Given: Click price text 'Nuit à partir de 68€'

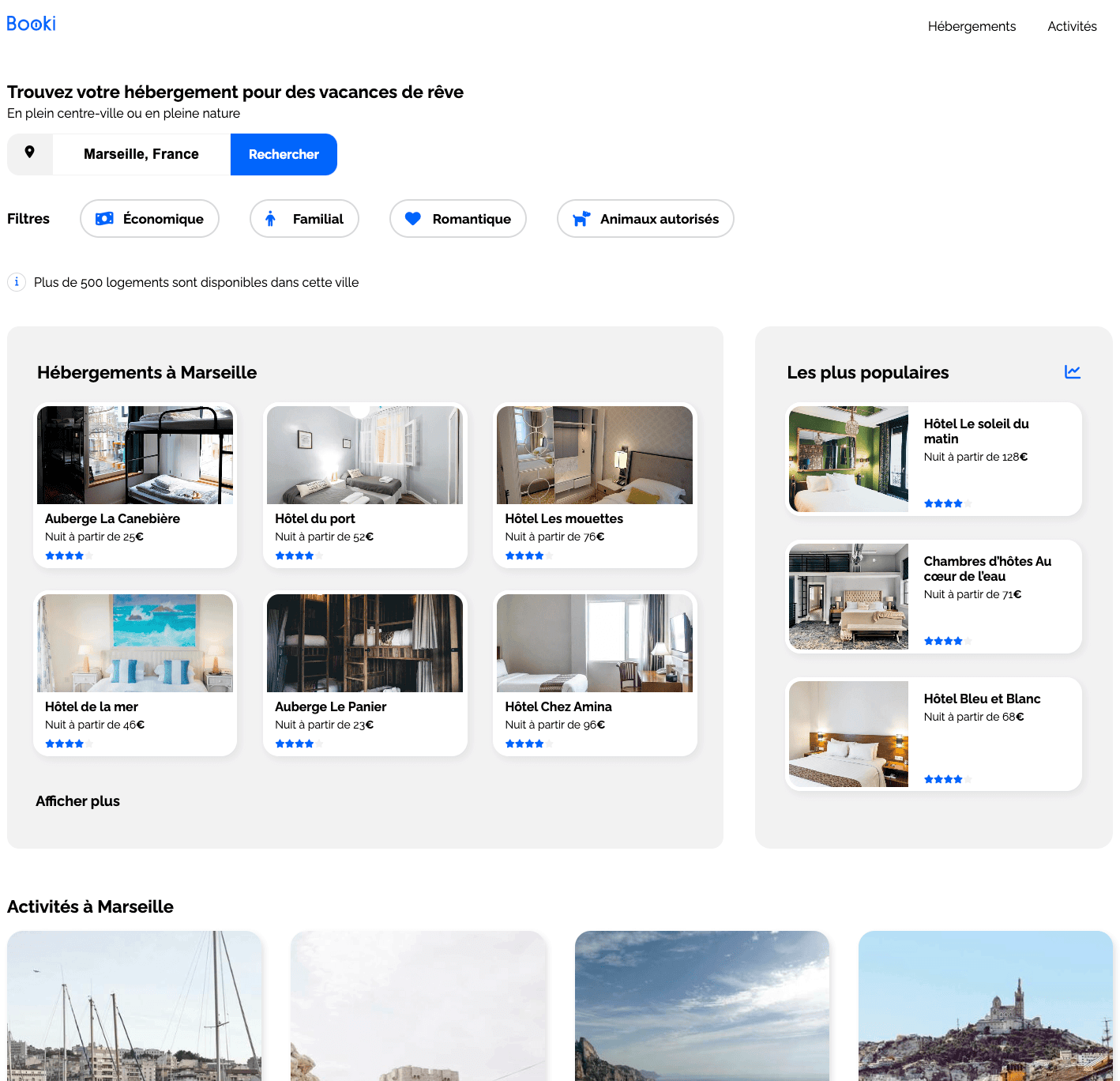Looking at the screenshot, I should click(x=974, y=717).
